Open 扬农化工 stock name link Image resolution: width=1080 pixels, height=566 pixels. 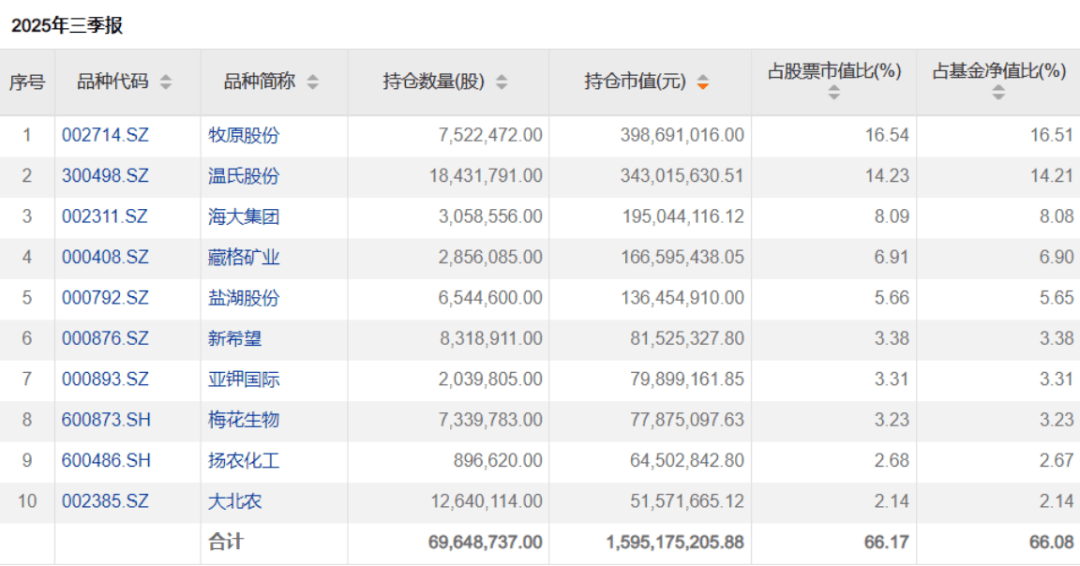tap(244, 460)
